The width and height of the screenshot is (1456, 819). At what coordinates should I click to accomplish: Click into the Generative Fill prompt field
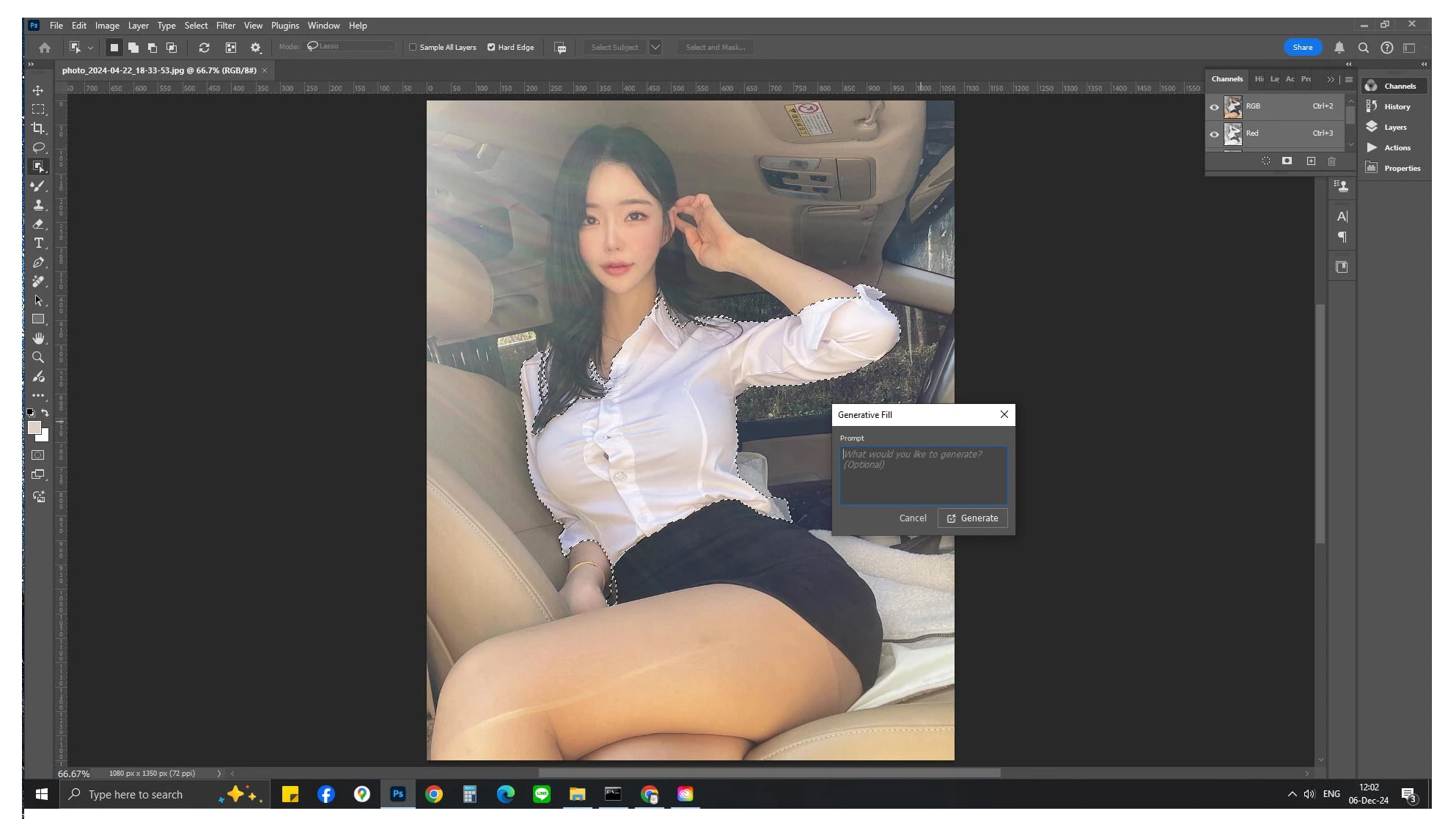pos(923,475)
